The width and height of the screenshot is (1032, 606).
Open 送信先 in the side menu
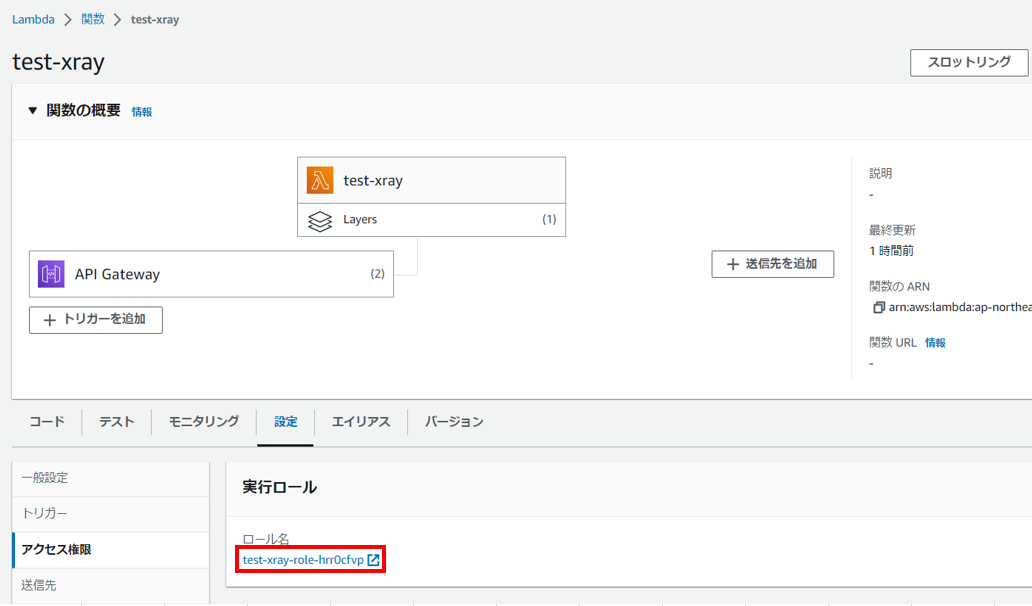coord(111,586)
